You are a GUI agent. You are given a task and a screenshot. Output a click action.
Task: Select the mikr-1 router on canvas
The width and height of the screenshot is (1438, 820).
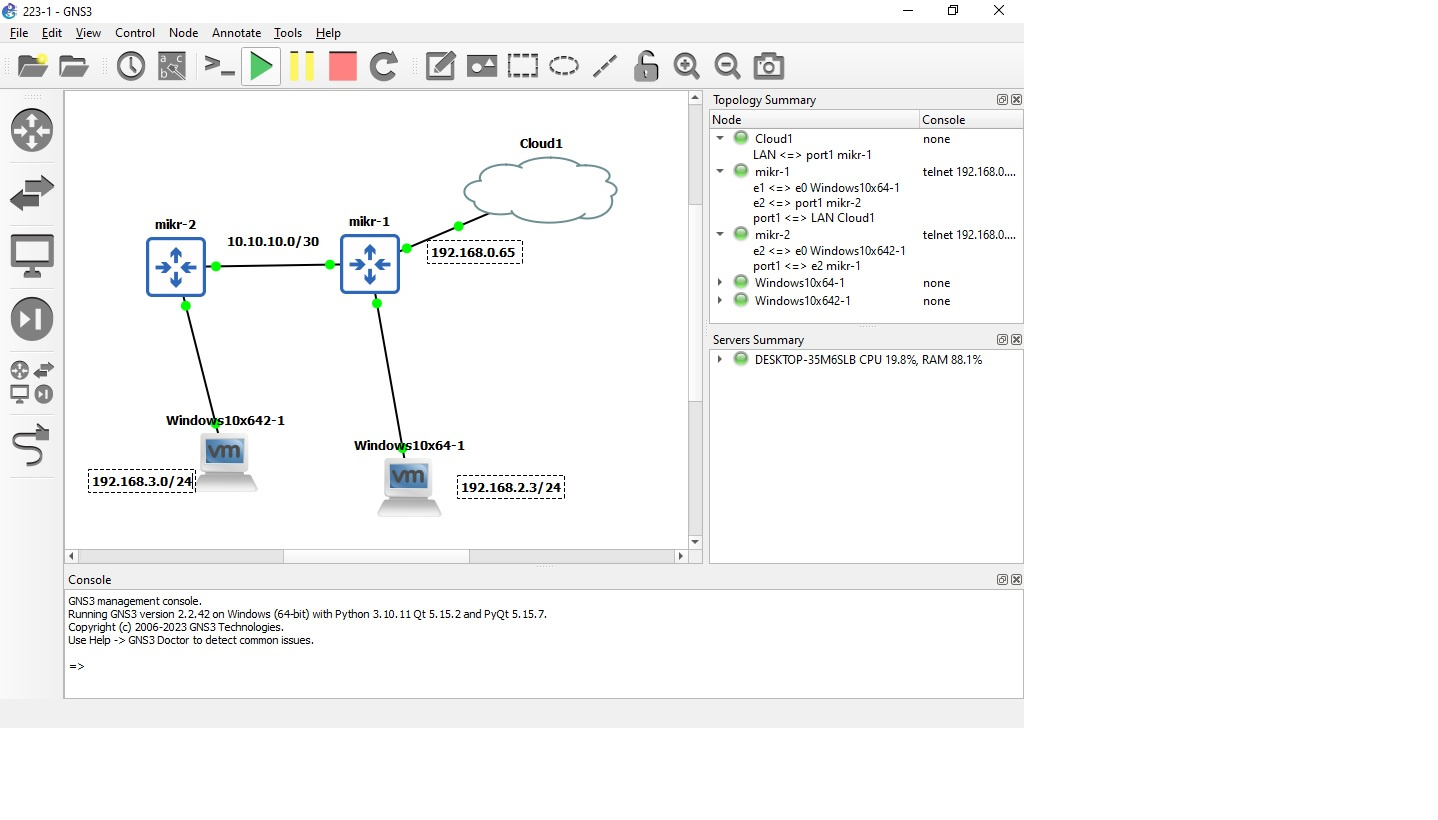click(x=370, y=264)
